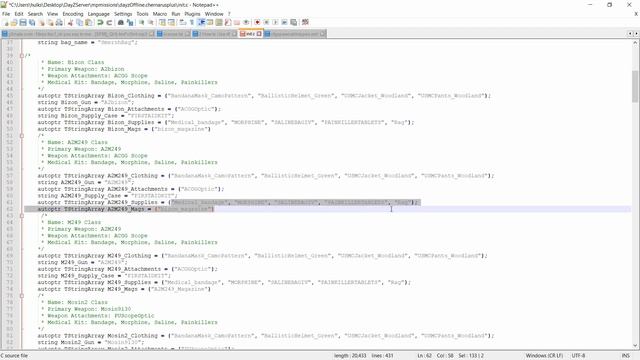Click comment 'Name: Mosin2 Class'
This screenshot has height=360, width=640.
click(77, 302)
